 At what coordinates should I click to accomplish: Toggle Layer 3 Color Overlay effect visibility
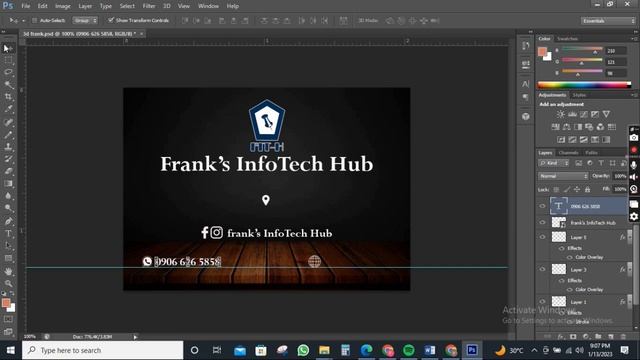click(570, 289)
